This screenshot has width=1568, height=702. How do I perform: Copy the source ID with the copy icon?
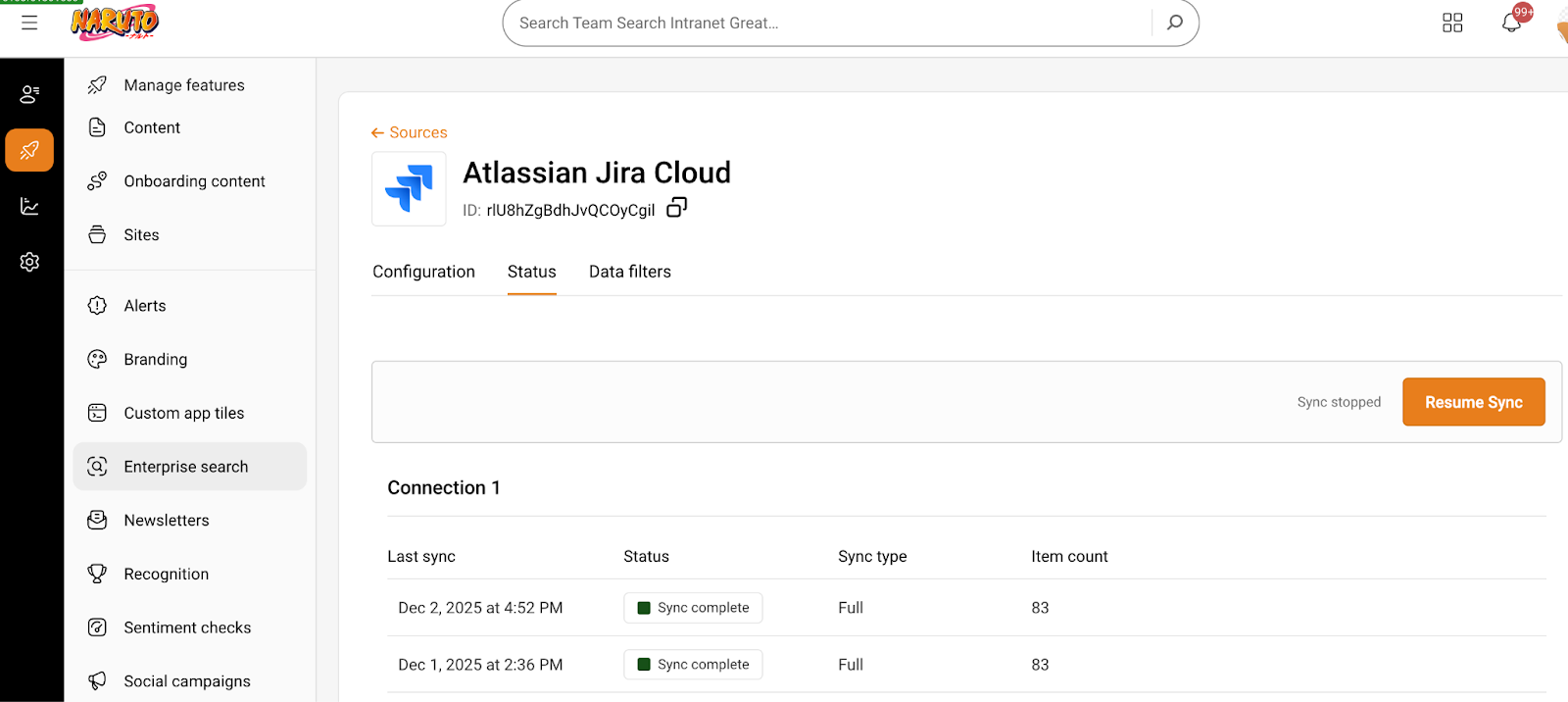click(x=676, y=208)
